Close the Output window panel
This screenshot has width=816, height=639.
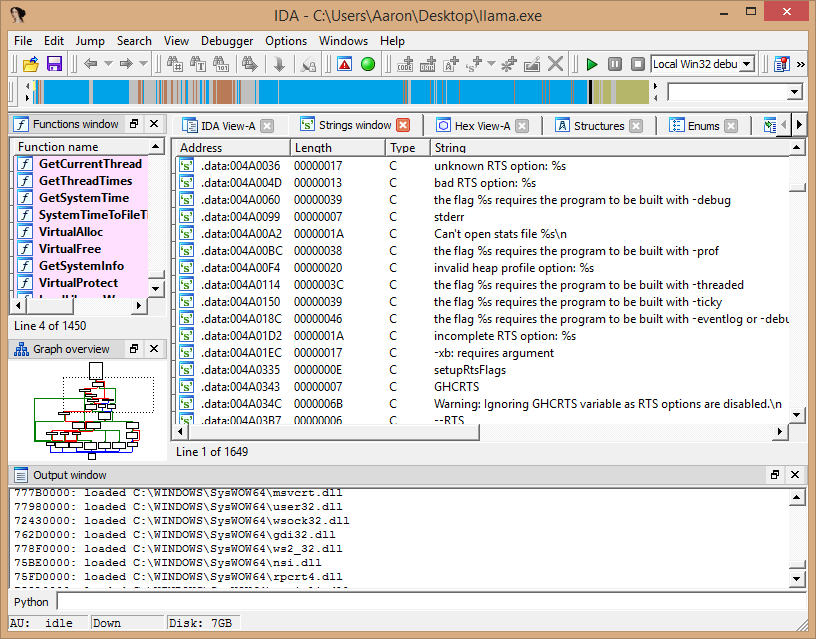pyautogui.click(x=795, y=475)
